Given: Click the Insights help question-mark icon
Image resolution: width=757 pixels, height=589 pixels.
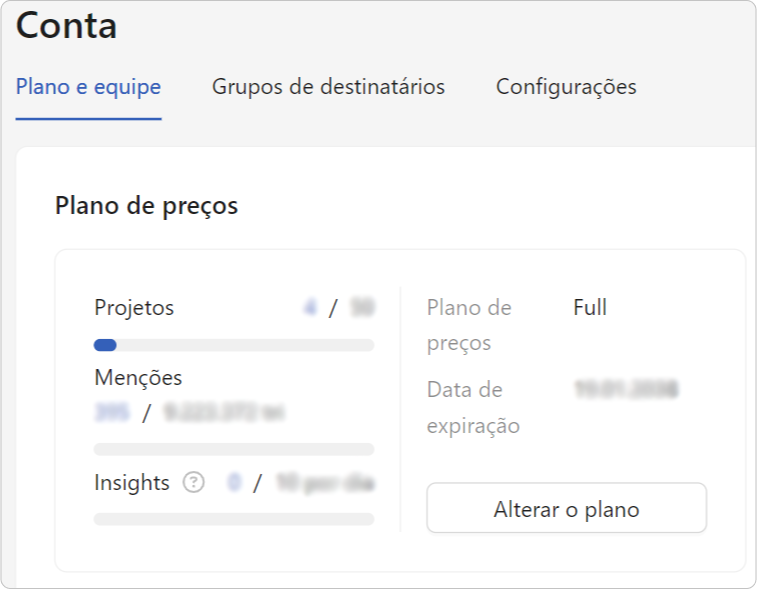Looking at the screenshot, I should coord(194,482).
